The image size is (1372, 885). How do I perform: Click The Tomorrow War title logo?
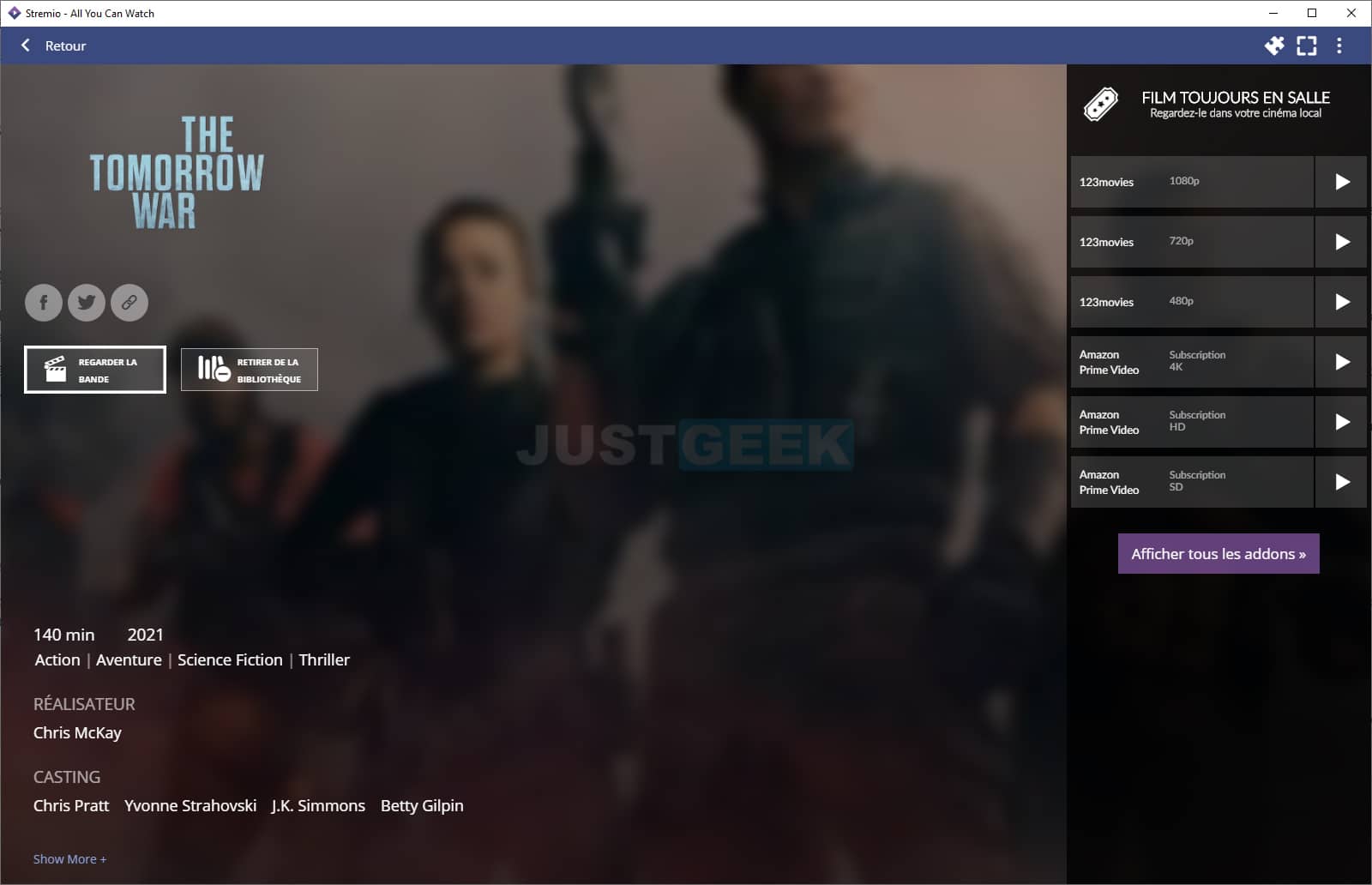(177, 172)
